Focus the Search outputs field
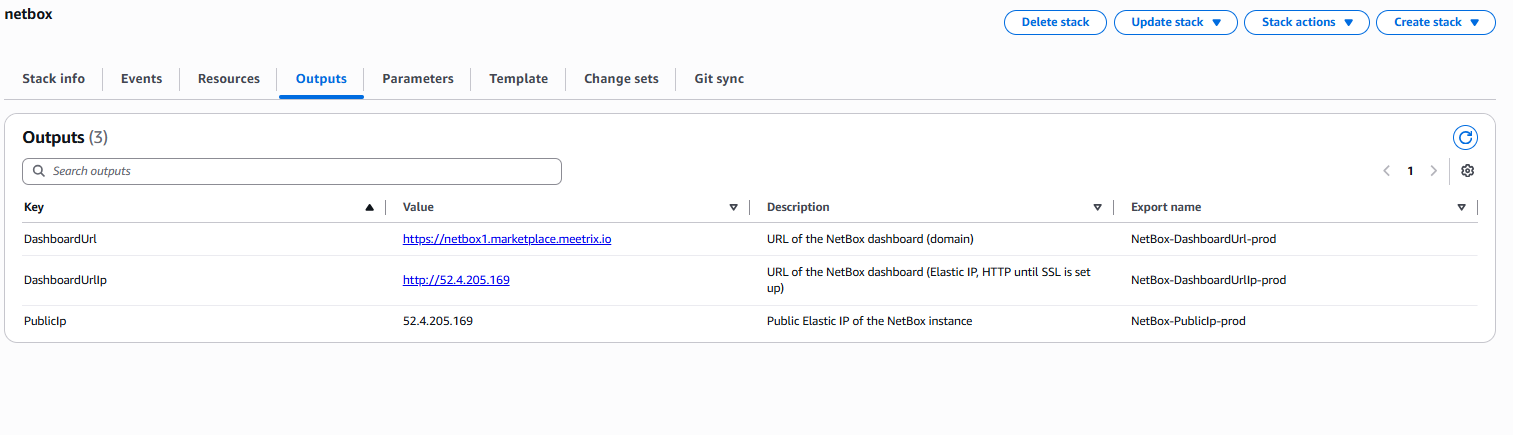1513x435 pixels. tap(292, 171)
